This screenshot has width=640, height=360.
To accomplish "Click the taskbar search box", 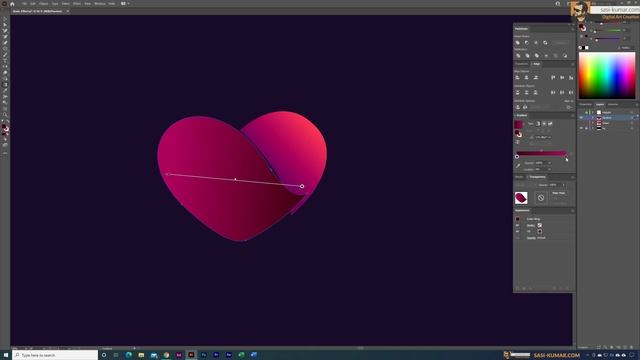I will click(56, 355).
